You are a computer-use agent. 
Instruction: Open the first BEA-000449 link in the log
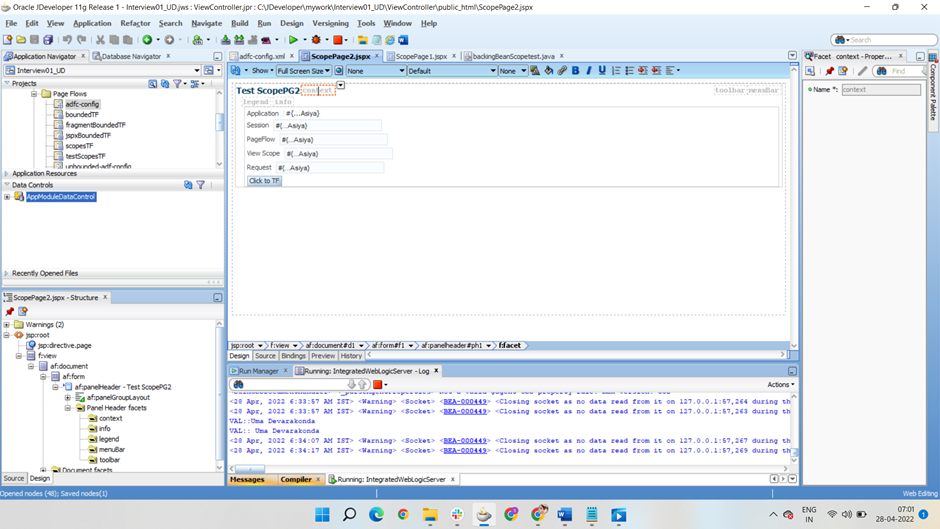[x=465, y=402]
